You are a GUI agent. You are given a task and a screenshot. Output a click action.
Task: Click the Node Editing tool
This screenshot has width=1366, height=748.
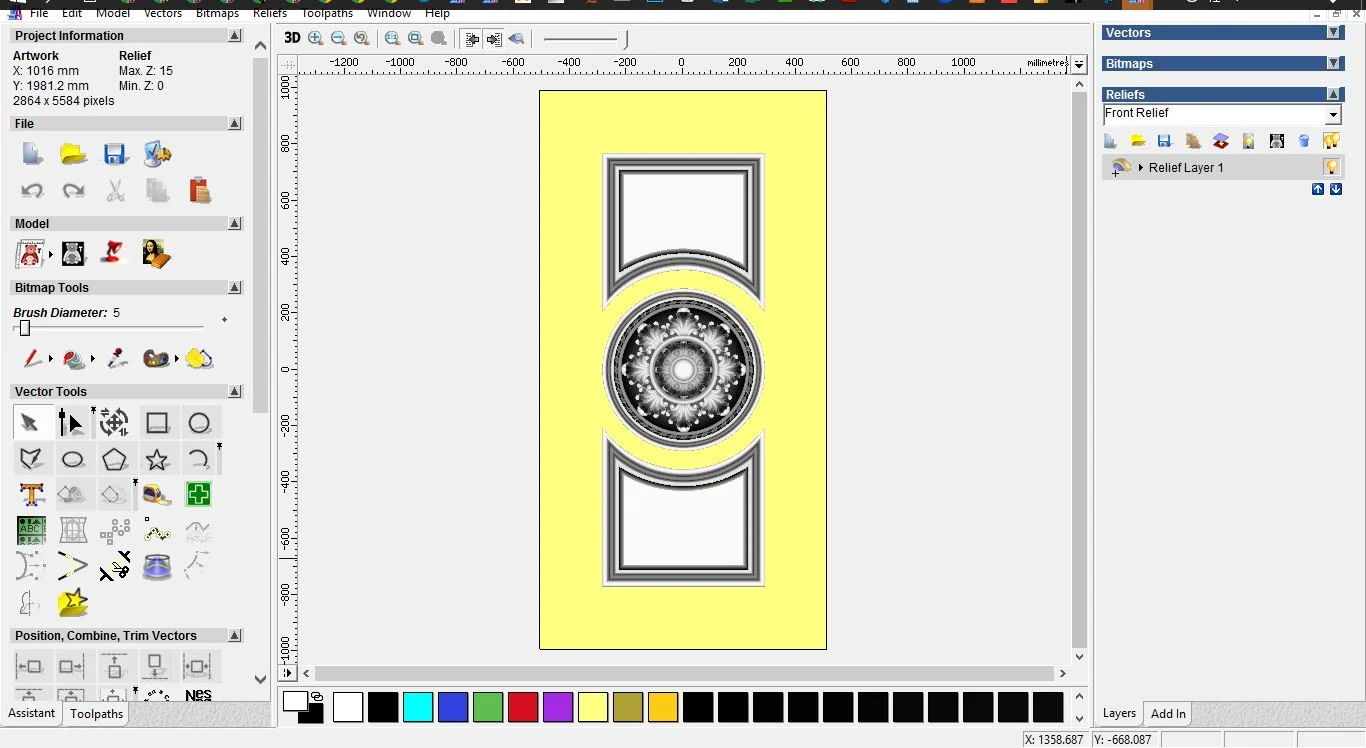71,423
